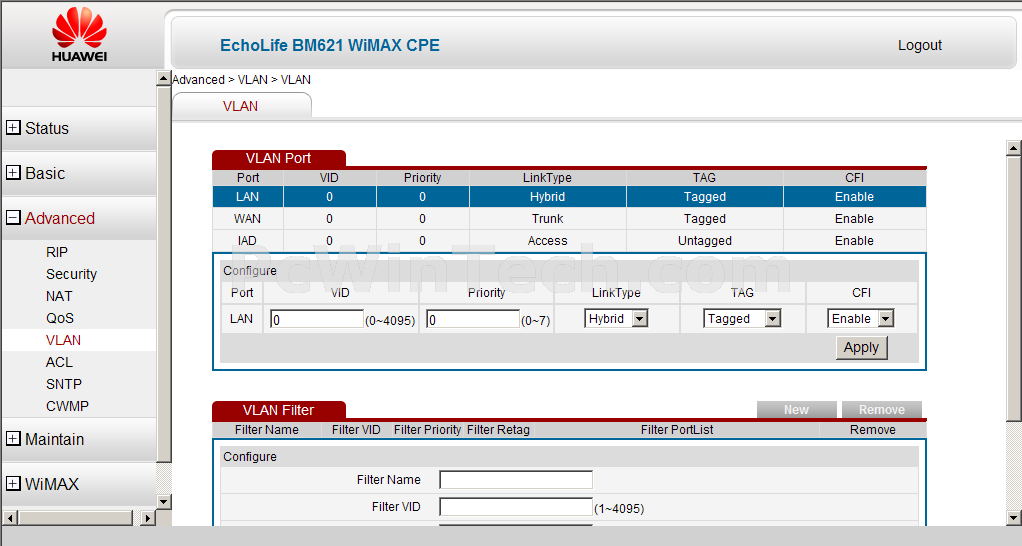The image size is (1022, 546).
Task: Click the New button in VLAN Filter
Action: point(796,410)
